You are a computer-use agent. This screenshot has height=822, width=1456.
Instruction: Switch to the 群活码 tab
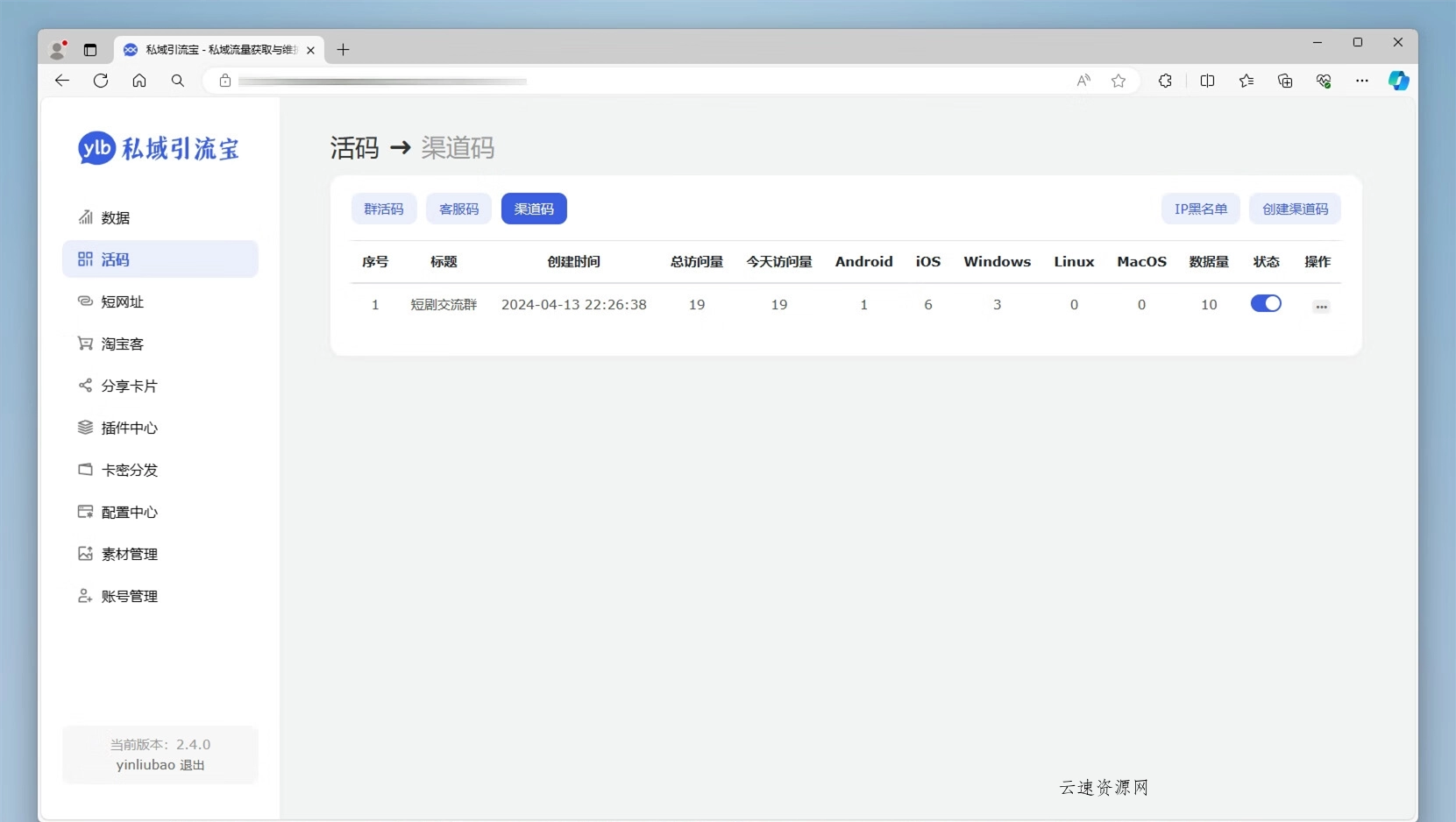point(384,209)
